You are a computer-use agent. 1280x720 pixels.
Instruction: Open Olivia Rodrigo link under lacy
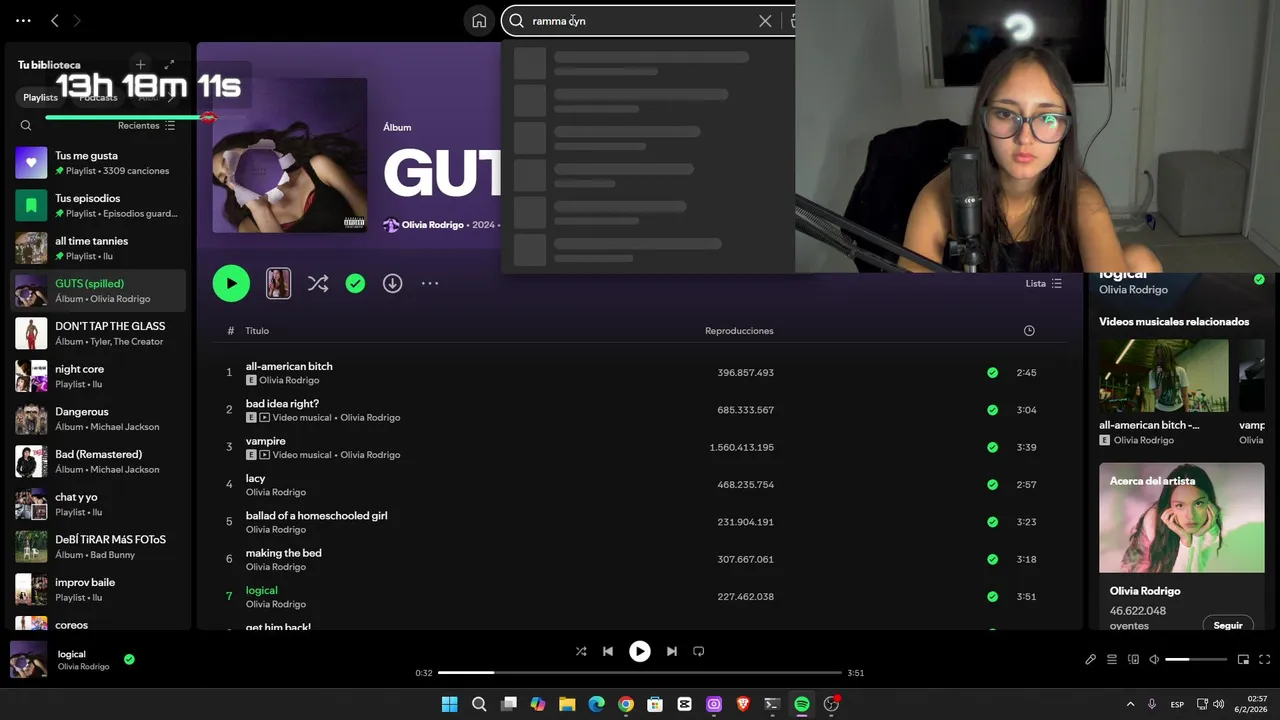pos(276,492)
